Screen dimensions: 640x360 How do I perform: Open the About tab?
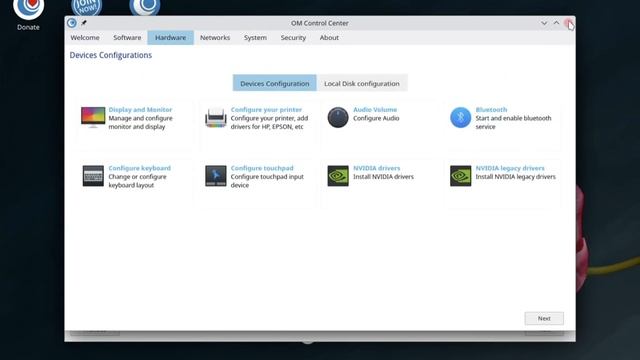(x=329, y=38)
